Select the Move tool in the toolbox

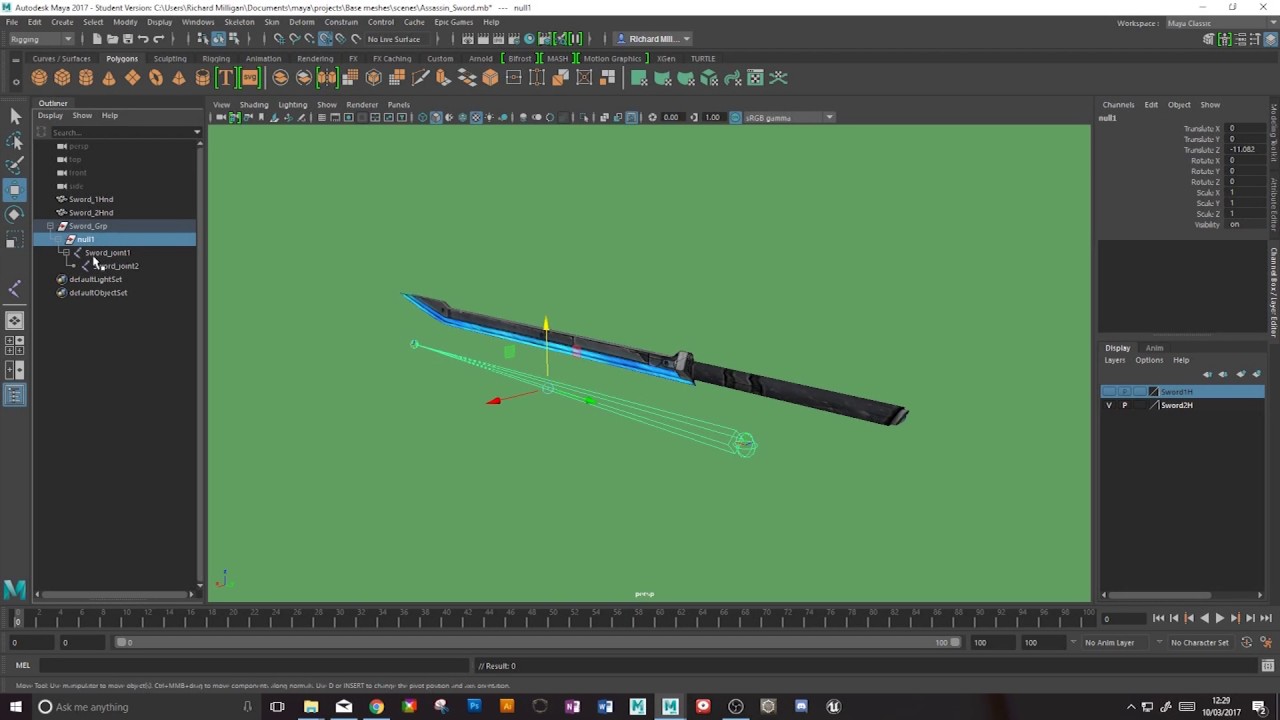point(15,190)
